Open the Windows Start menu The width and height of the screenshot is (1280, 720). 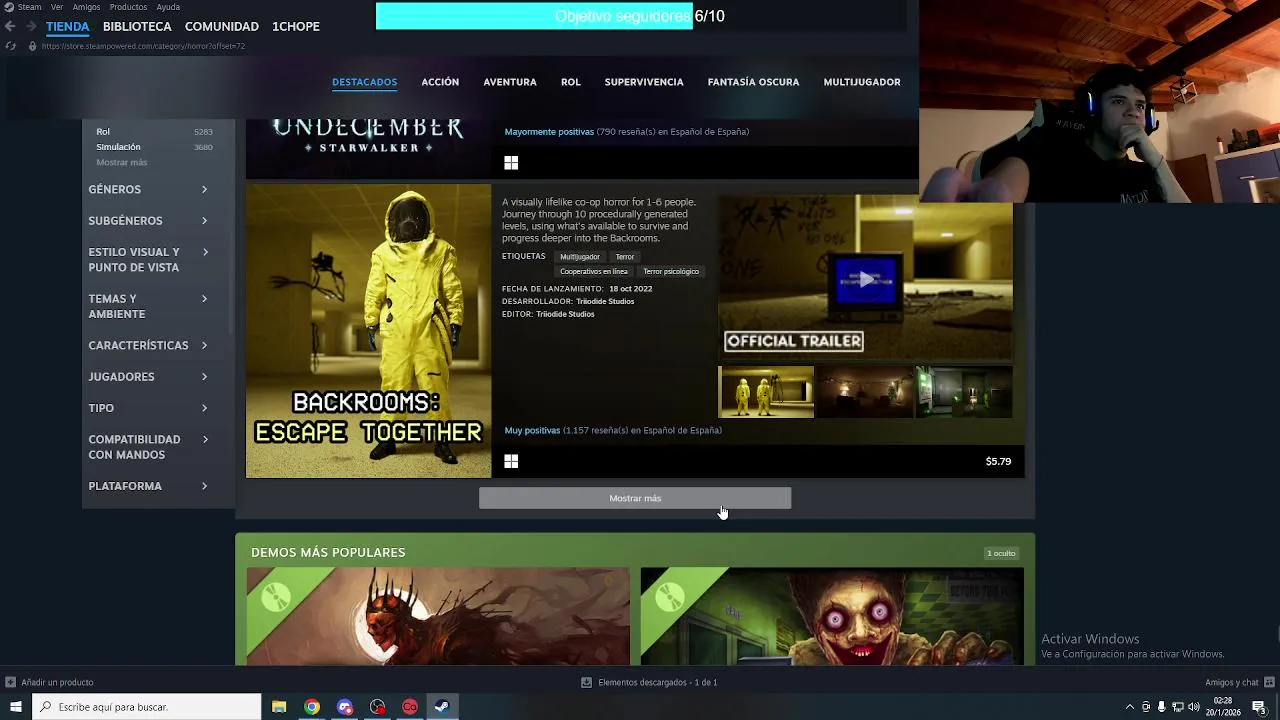15,707
